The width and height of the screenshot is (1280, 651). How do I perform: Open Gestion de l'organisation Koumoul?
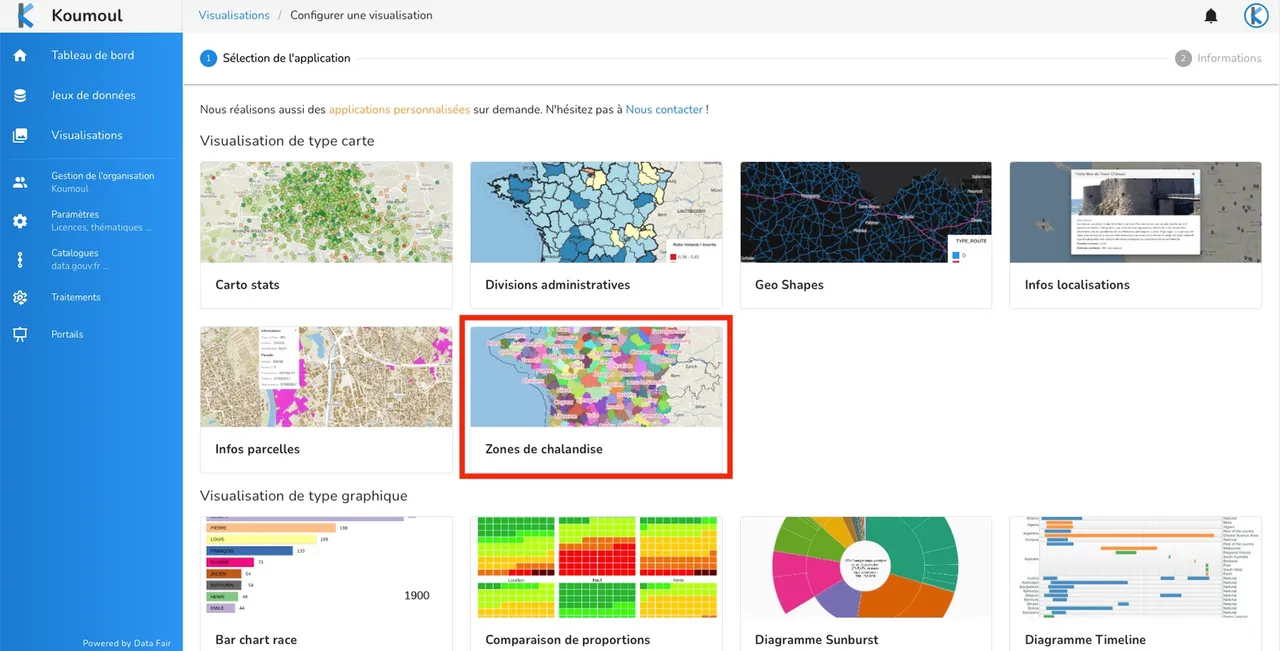(x=91, y=182)
